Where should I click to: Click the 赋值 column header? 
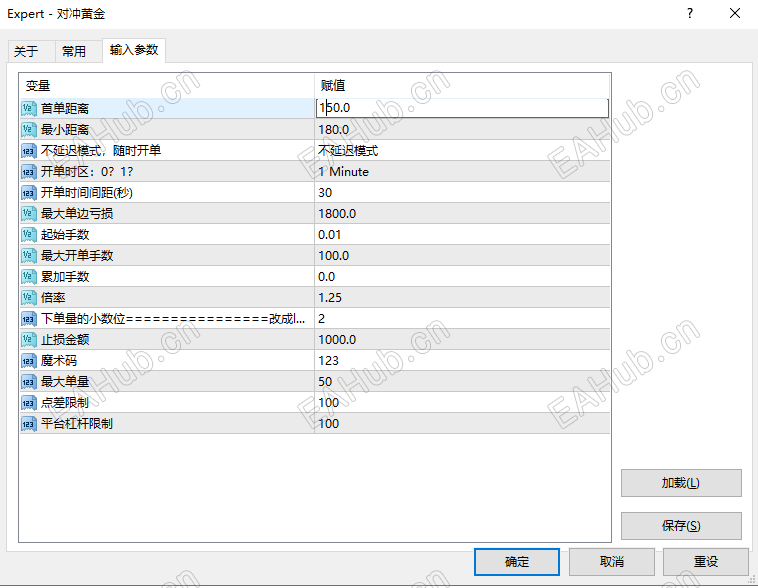click(x=462, y=86)
